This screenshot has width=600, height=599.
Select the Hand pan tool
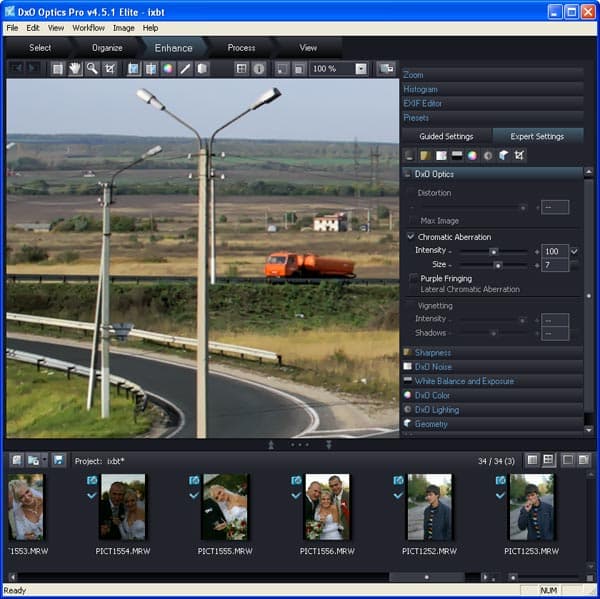click(x=75, y=69)
